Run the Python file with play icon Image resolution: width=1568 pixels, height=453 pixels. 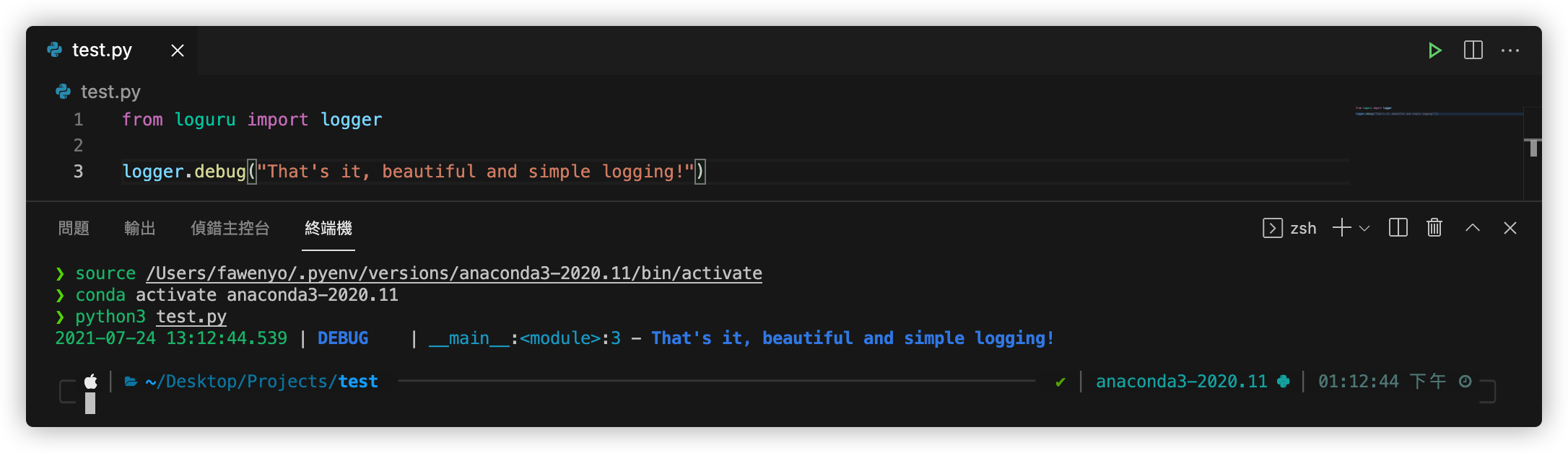(1434, 50)
